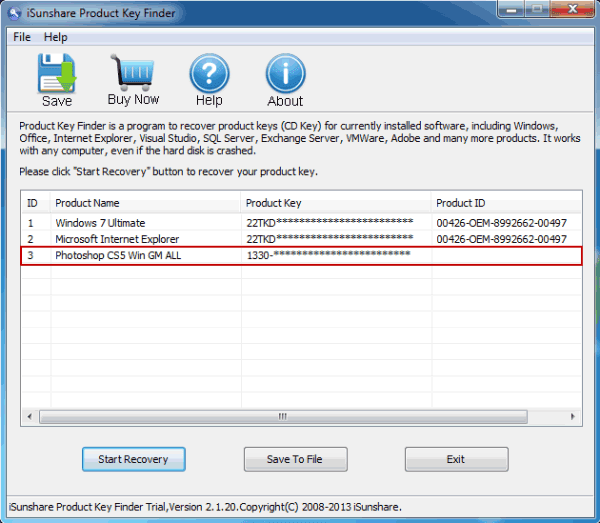Open the File menu

22,37
